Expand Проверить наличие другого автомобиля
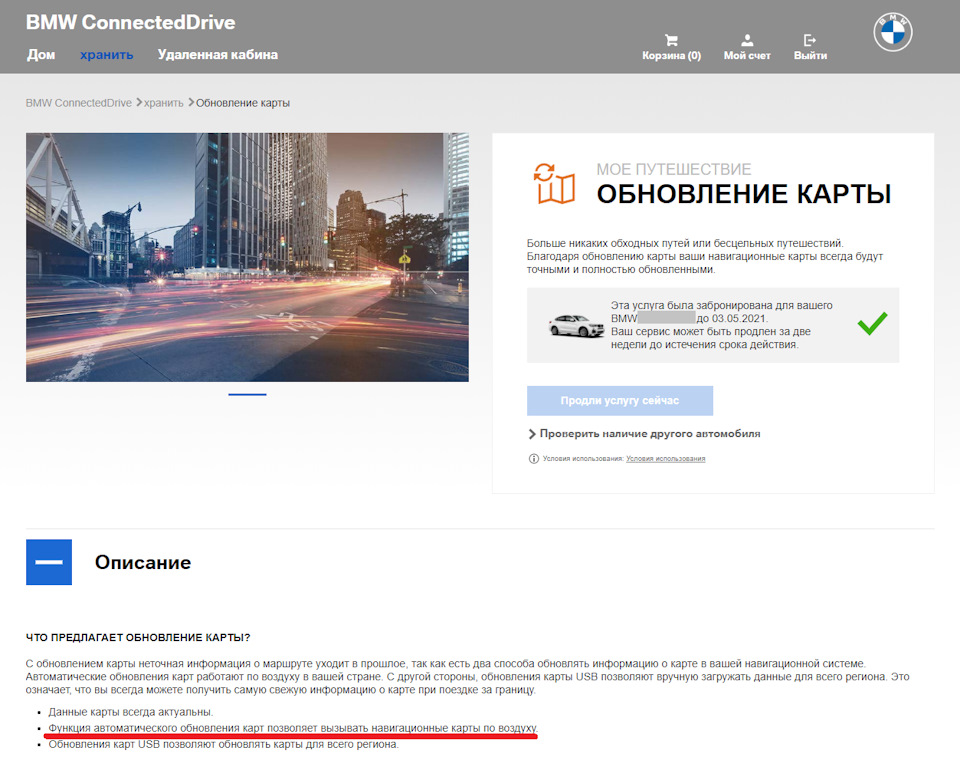This screenshot has height=777, width=960. [x=644, y=434]
